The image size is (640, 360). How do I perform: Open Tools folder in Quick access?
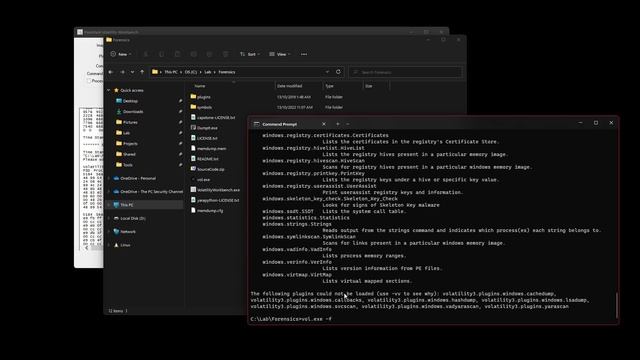[x=127, y=164]
